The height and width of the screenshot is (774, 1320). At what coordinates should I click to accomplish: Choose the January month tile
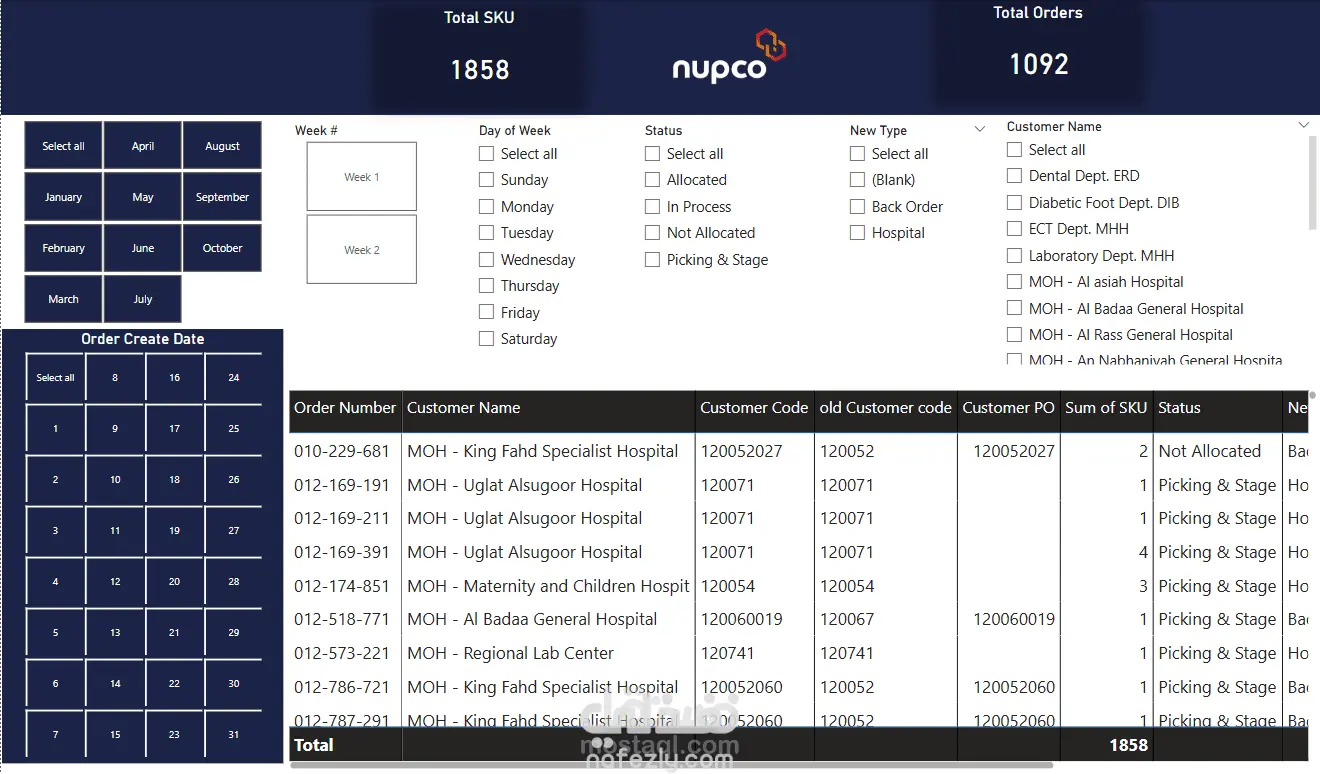click(63, 197)
